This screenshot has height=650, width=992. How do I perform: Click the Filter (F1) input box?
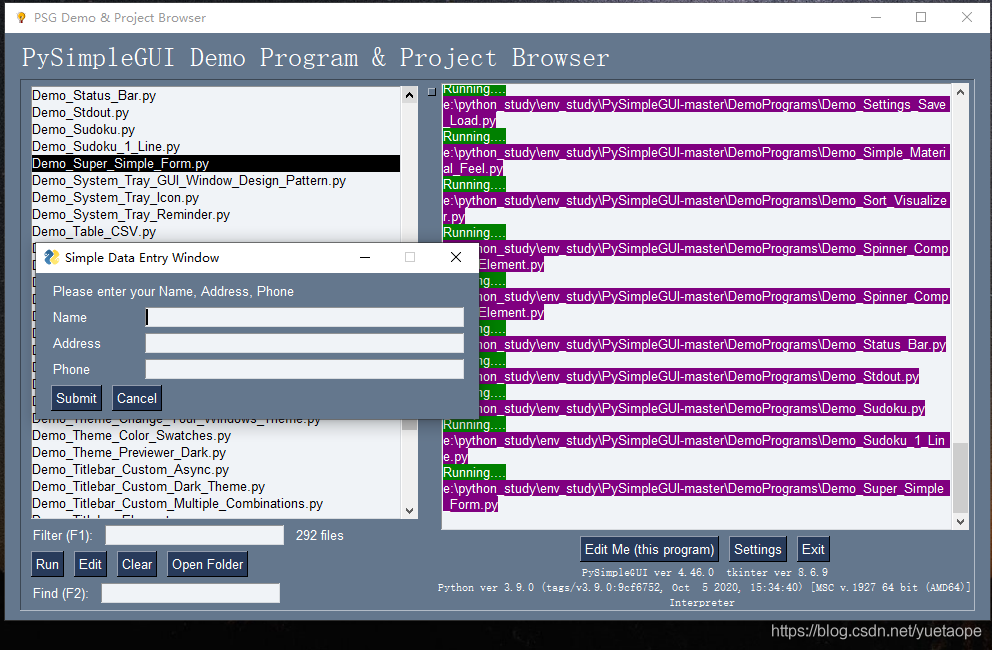pyautogui.click(x=195, y=535)
